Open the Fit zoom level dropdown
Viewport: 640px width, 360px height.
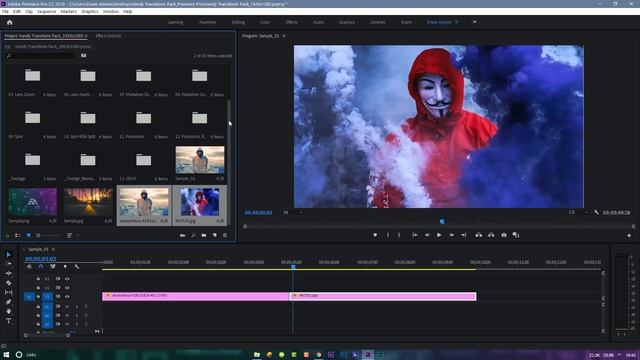[x=293, y=212]
